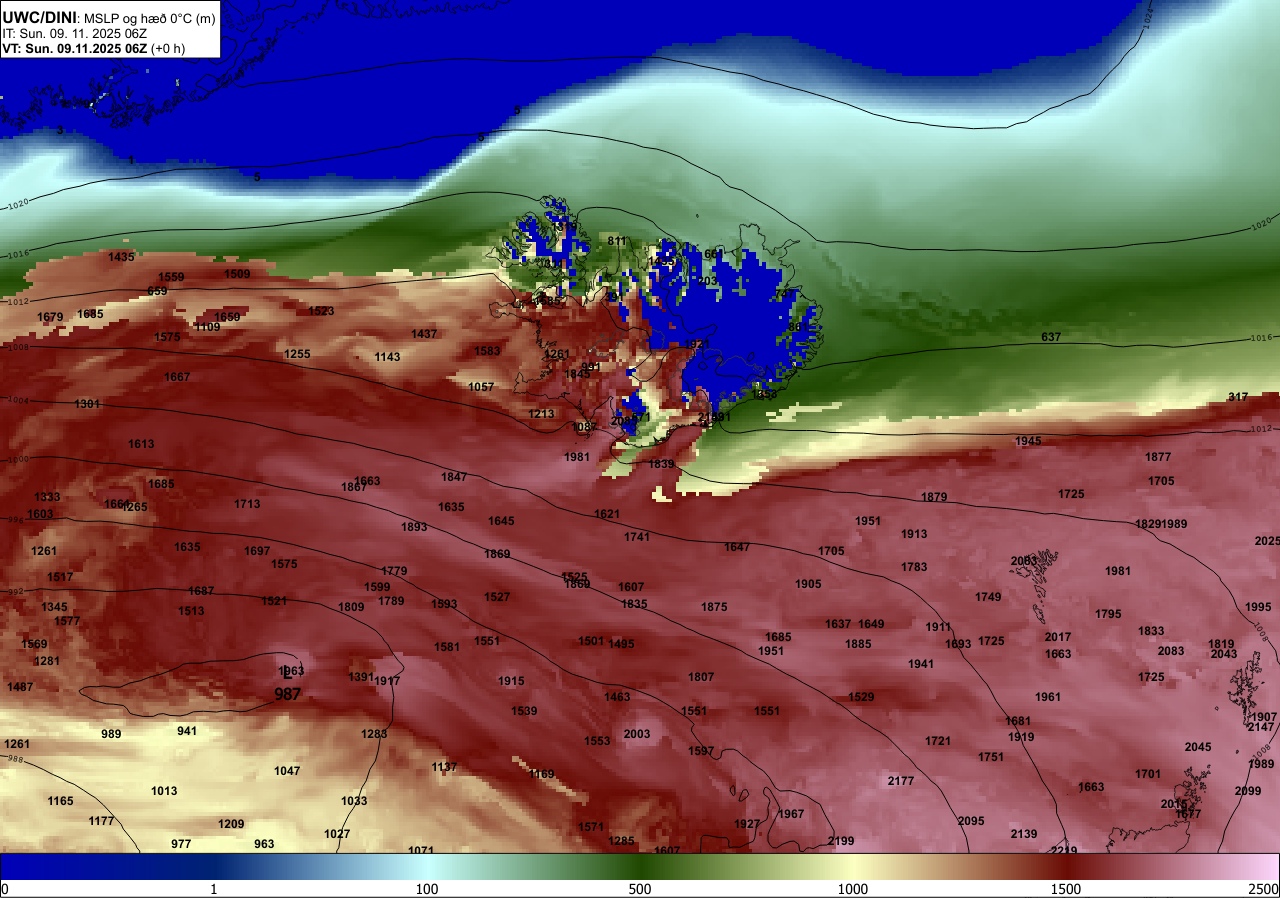Click the map value 2095
1280x898 pixels.
tap(971, 821)
